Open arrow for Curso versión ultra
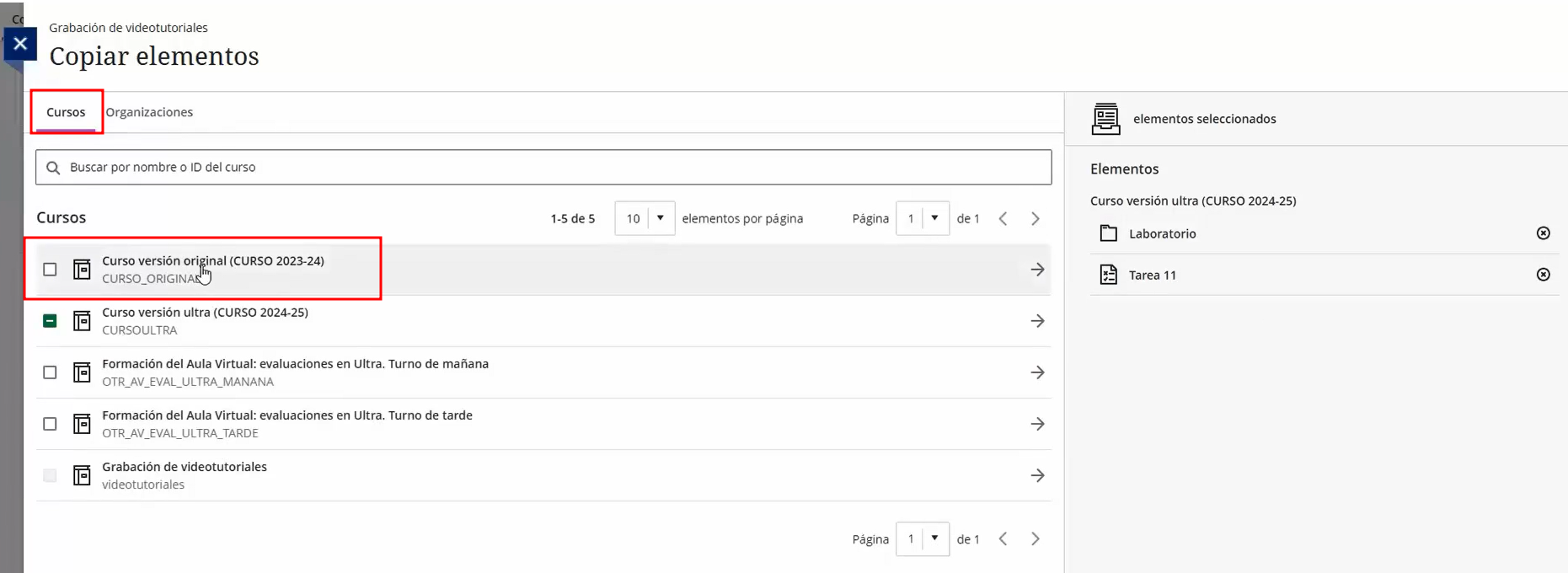The image size is (1568, 573). [1037, 321]
